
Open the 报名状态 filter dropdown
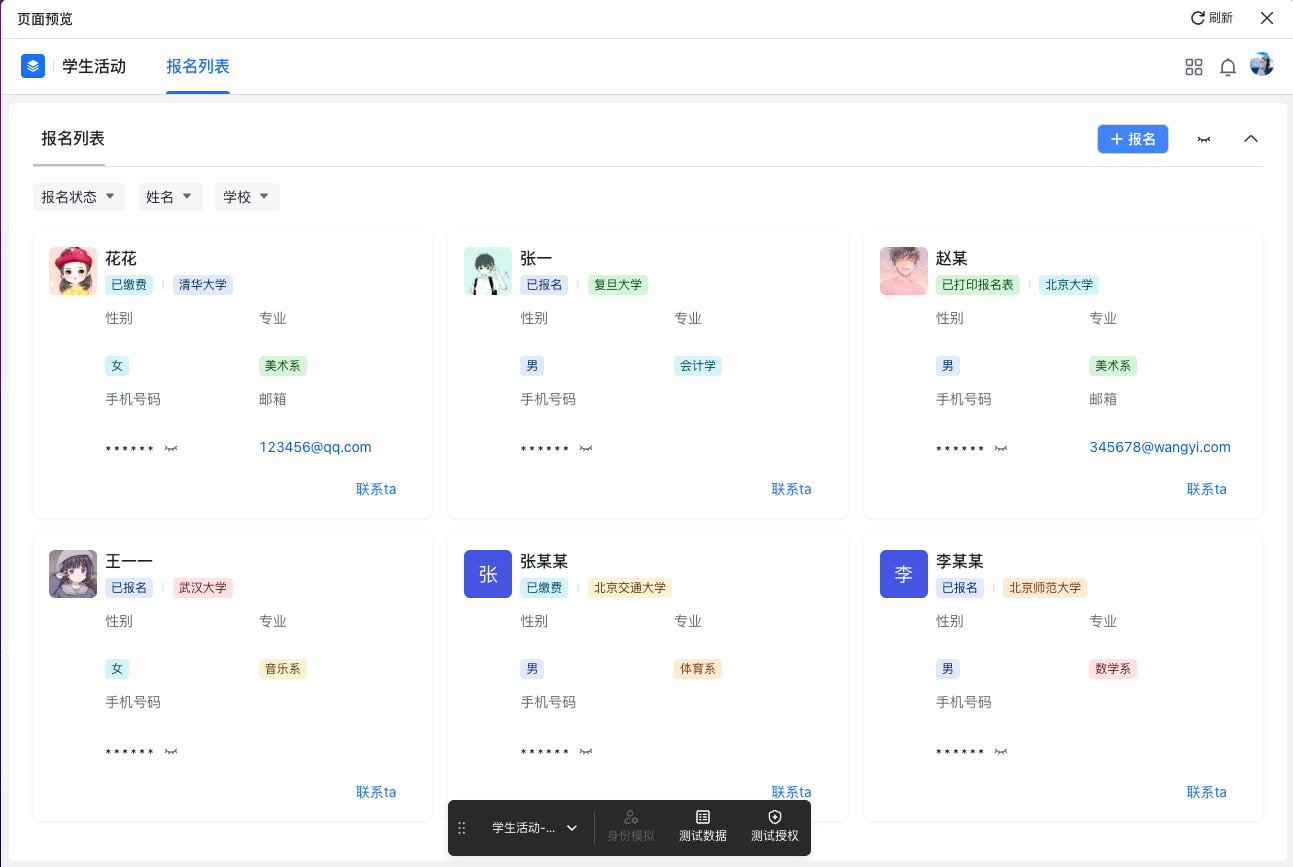79,197
